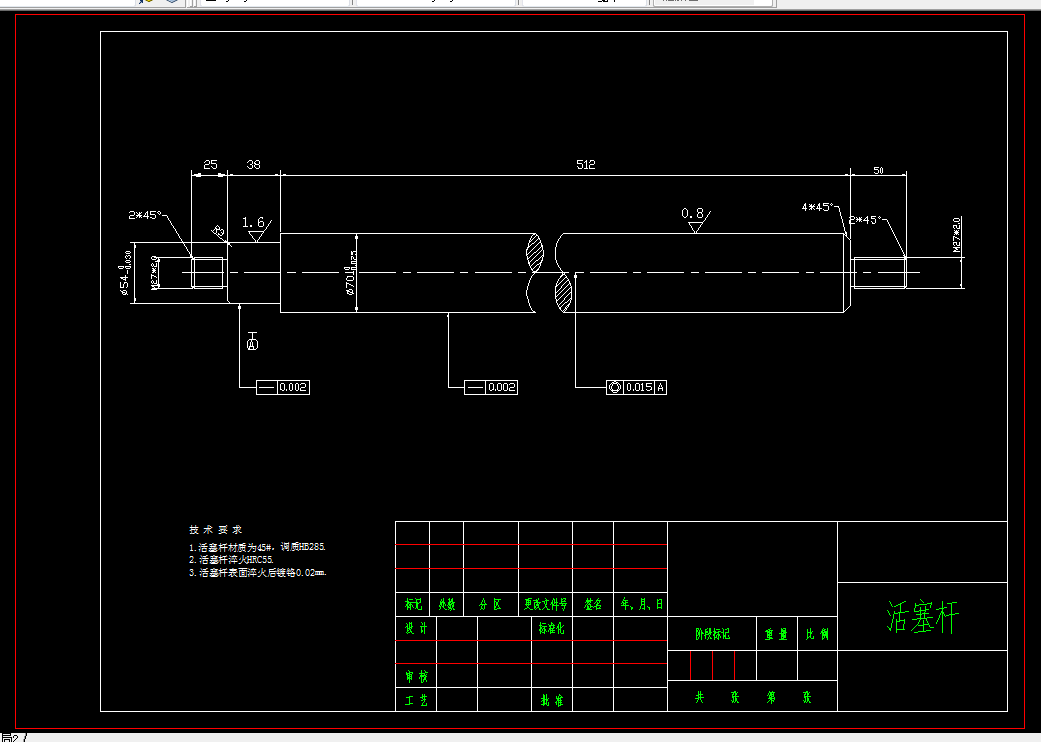The height and width of the screenshot is (742, 1041).
Task: Select the R3 radius label
Action: click(x=218, y=232)
